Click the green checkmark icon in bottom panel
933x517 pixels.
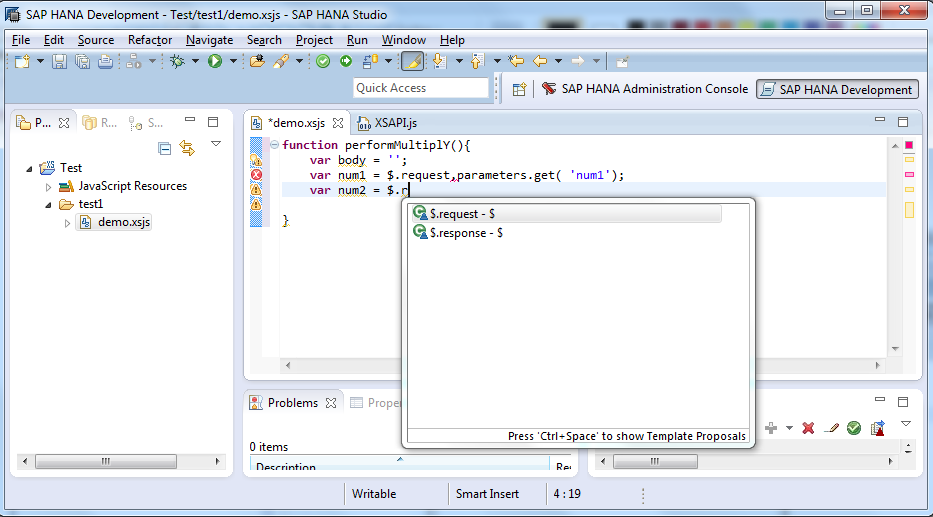tap(853, 428)
